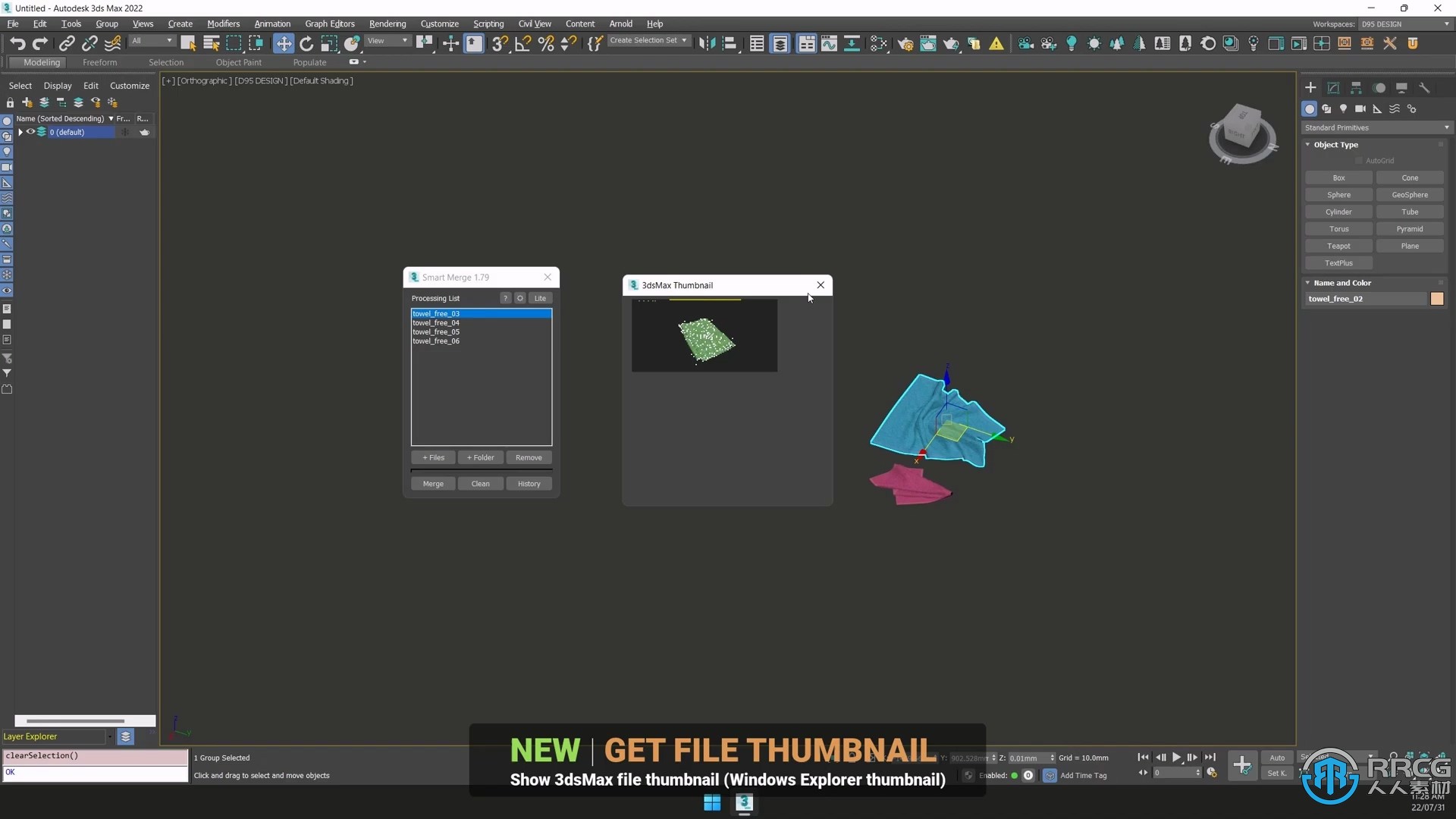The image size is (1456, 819).
Task: Open the Utilities panel tab
Action: pyautogui.click(x=1424, y=88)
